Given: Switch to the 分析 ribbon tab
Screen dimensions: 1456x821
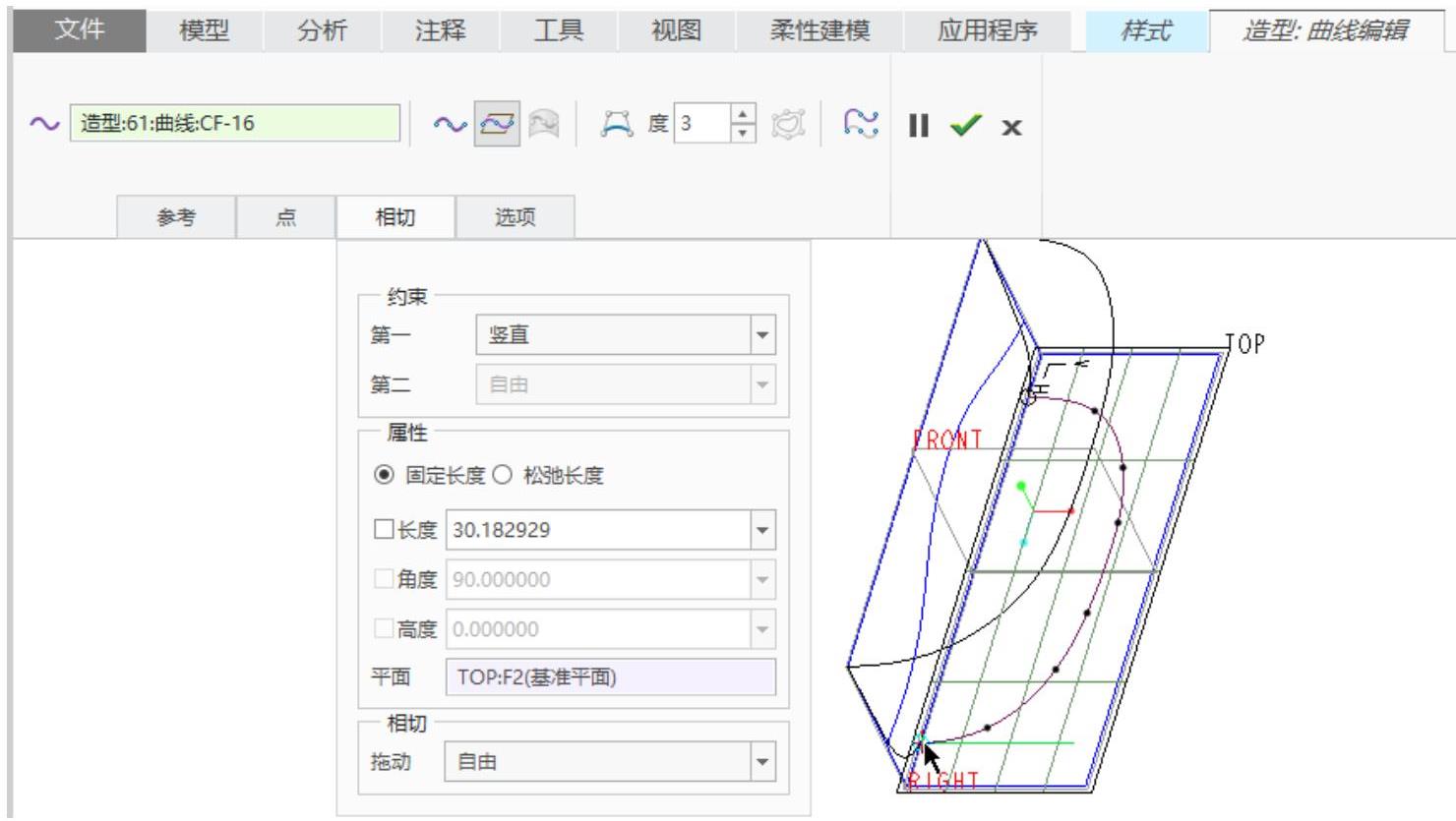Looking at the screenshot, I should coord(322,31).
